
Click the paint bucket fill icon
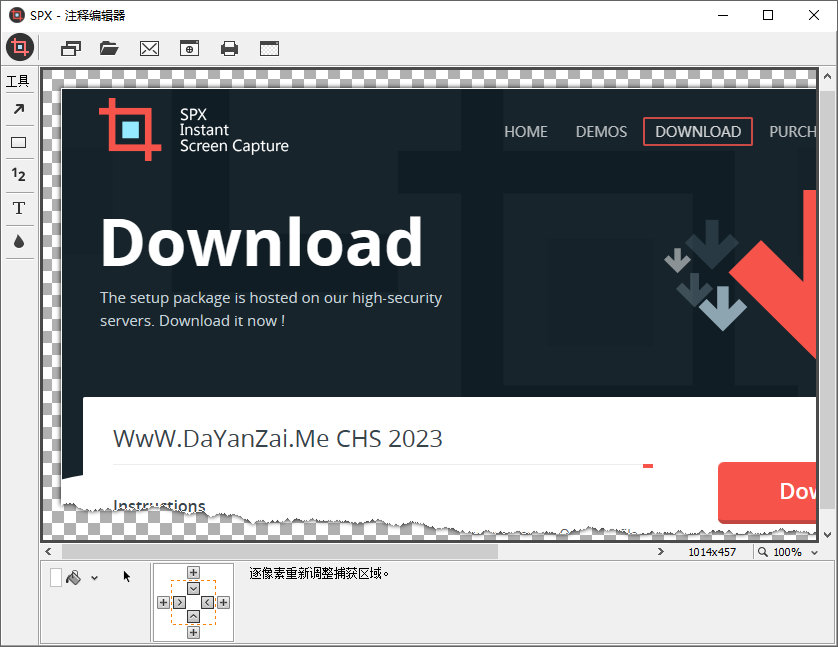point(73,578)
